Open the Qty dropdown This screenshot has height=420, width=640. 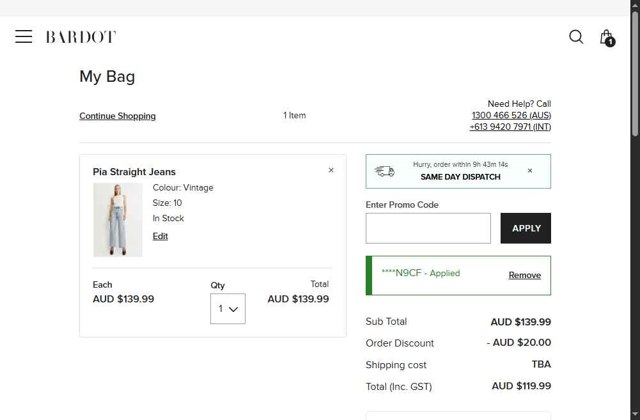click(x=228, y=309)
